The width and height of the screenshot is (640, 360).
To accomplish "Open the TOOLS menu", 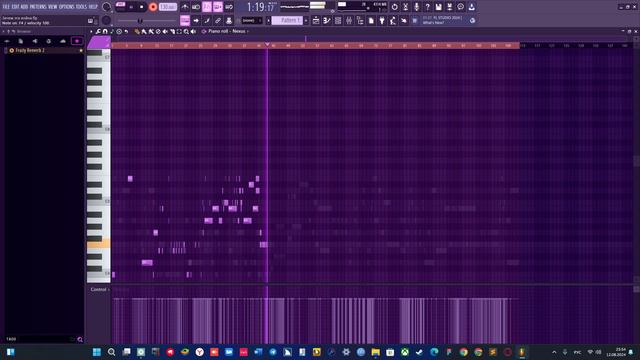I will (81, 7).
